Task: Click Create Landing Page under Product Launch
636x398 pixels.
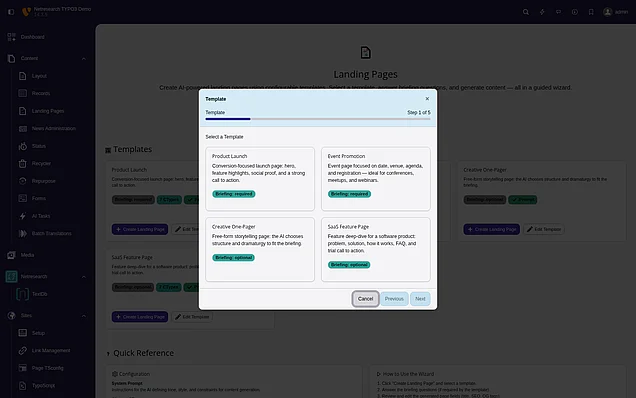Action: [x=140, y=229]
